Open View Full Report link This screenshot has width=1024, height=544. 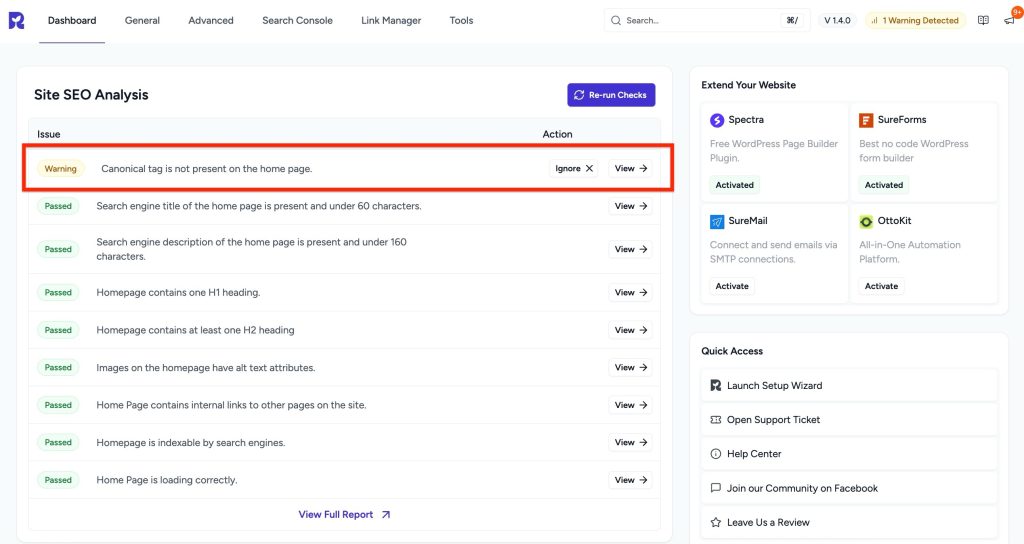344,515
